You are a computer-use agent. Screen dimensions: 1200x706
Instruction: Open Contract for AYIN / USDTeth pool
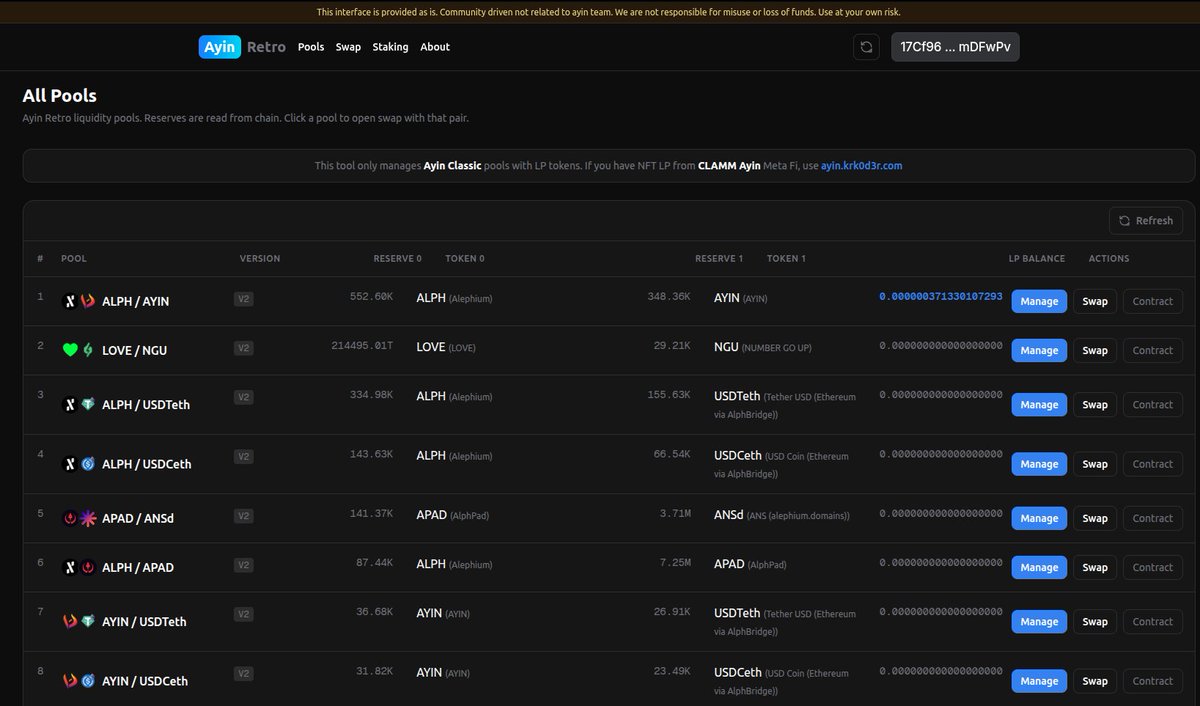coord(1152,622)
